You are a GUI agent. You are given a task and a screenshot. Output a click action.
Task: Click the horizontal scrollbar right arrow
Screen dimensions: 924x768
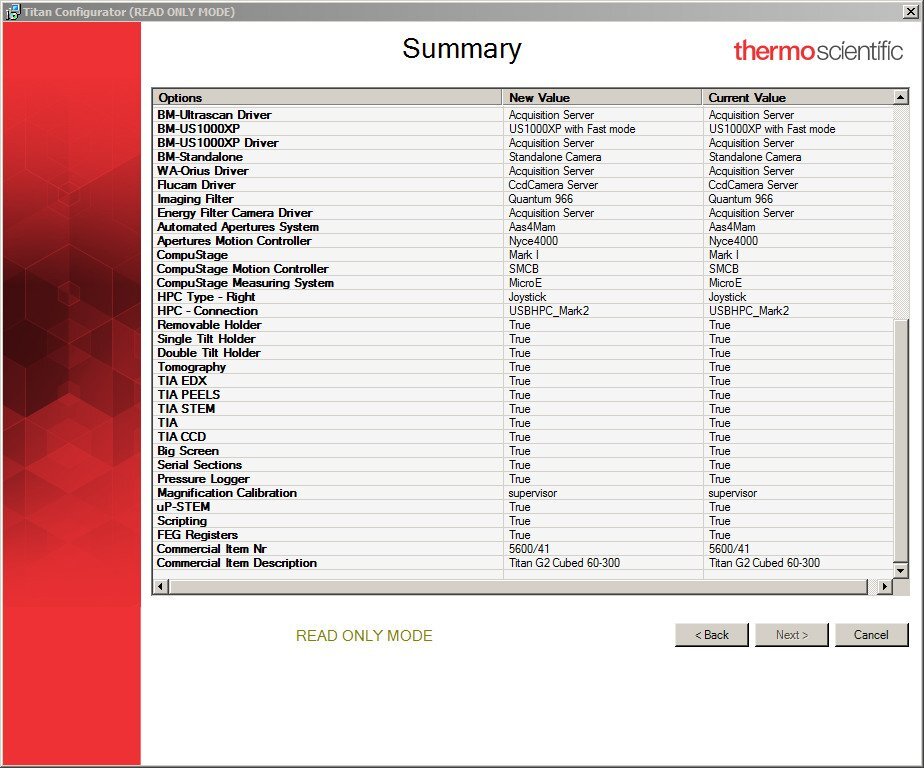point(883,587)
